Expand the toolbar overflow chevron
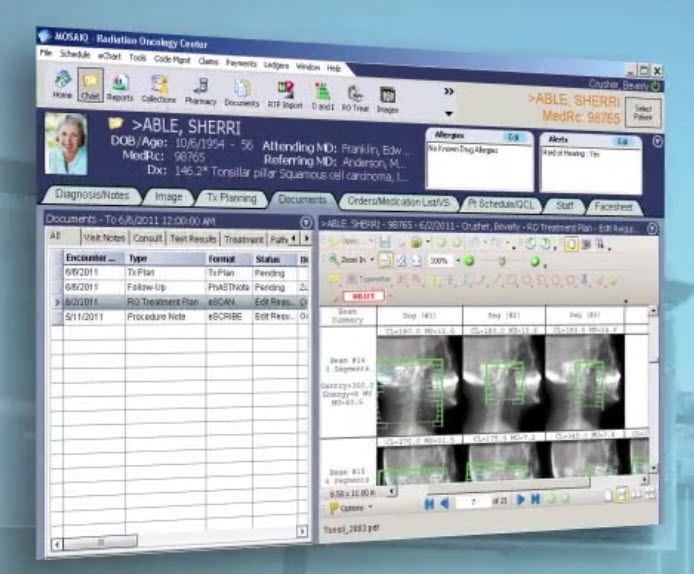The width and height of the screenshot is (694, 574). [449, 91]
